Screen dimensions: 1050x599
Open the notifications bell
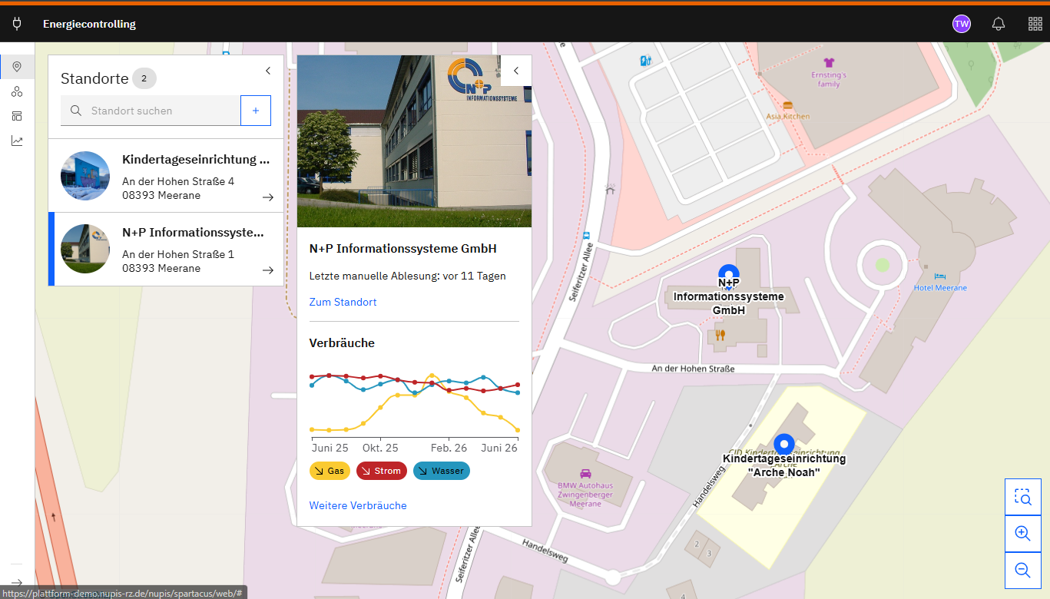998,24
